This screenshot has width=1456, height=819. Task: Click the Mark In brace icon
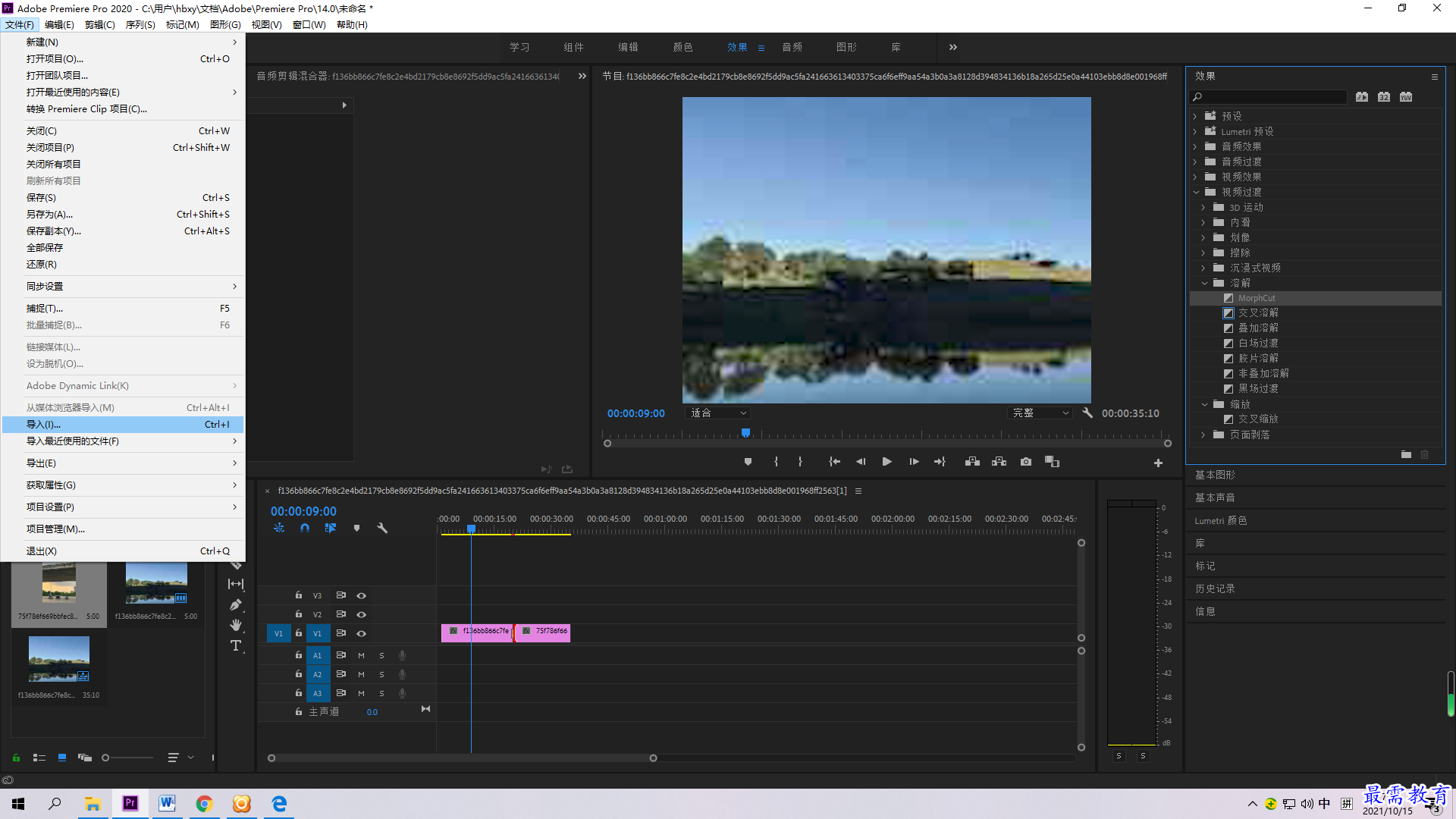tap(776, 462)
